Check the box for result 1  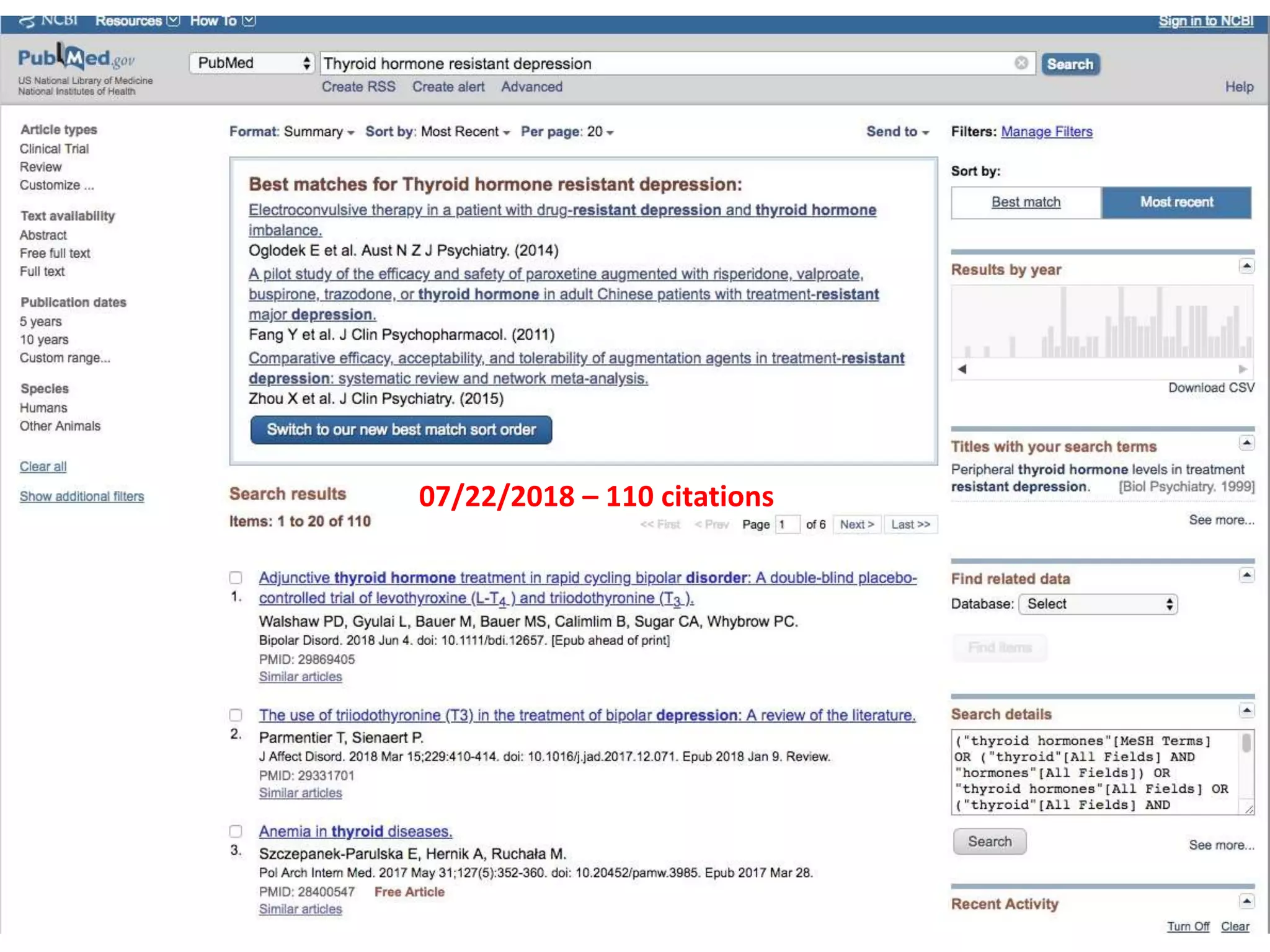click(236, 578)
